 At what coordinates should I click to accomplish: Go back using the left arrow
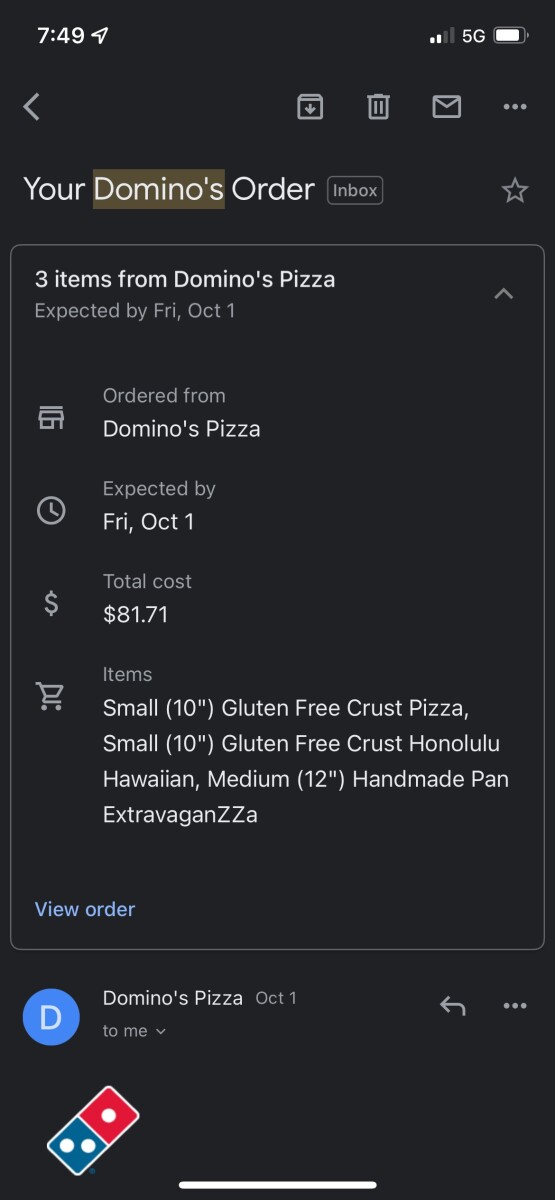click(x=32, y=107)
